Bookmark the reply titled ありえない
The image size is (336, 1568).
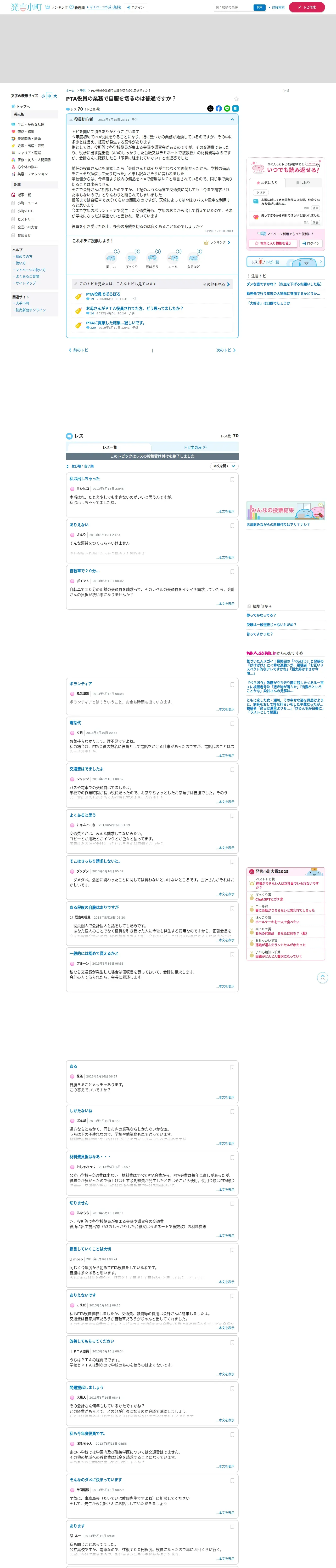pyautogui.click(x=232, y=525)
